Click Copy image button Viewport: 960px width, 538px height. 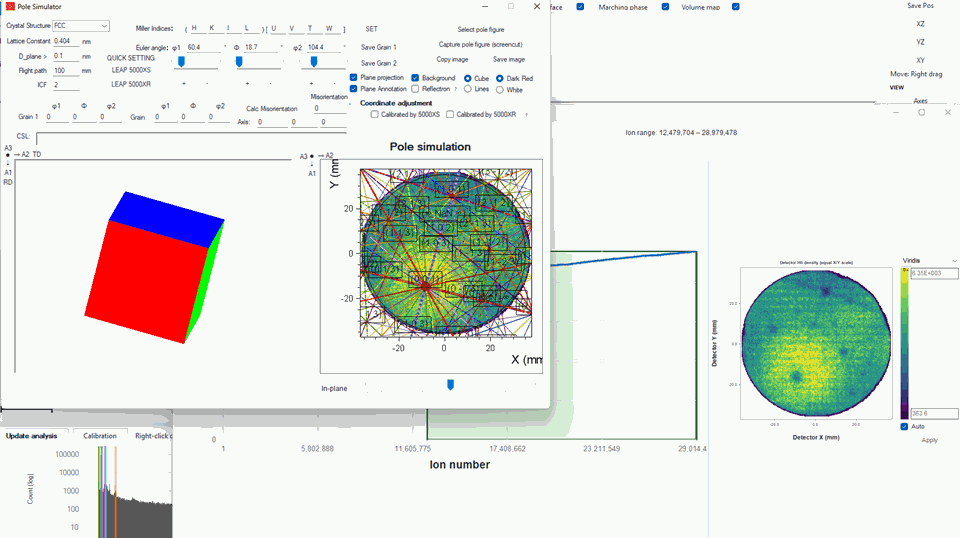point(452,59)
